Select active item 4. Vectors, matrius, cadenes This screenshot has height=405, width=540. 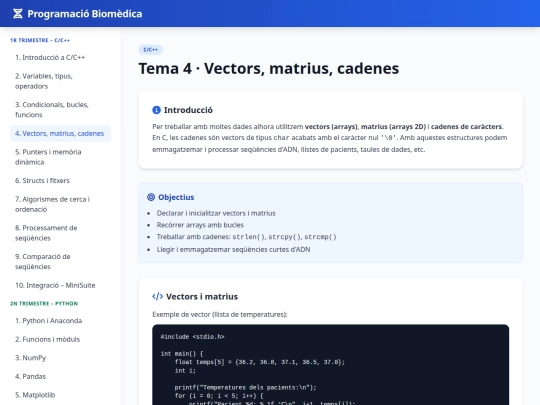(x=61, y=133)
